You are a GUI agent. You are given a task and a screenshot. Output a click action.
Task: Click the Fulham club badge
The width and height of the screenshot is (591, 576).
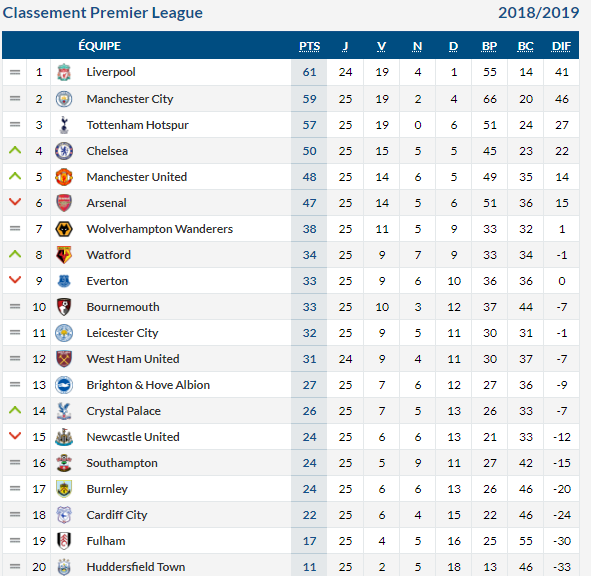click(x=64, y=541)
